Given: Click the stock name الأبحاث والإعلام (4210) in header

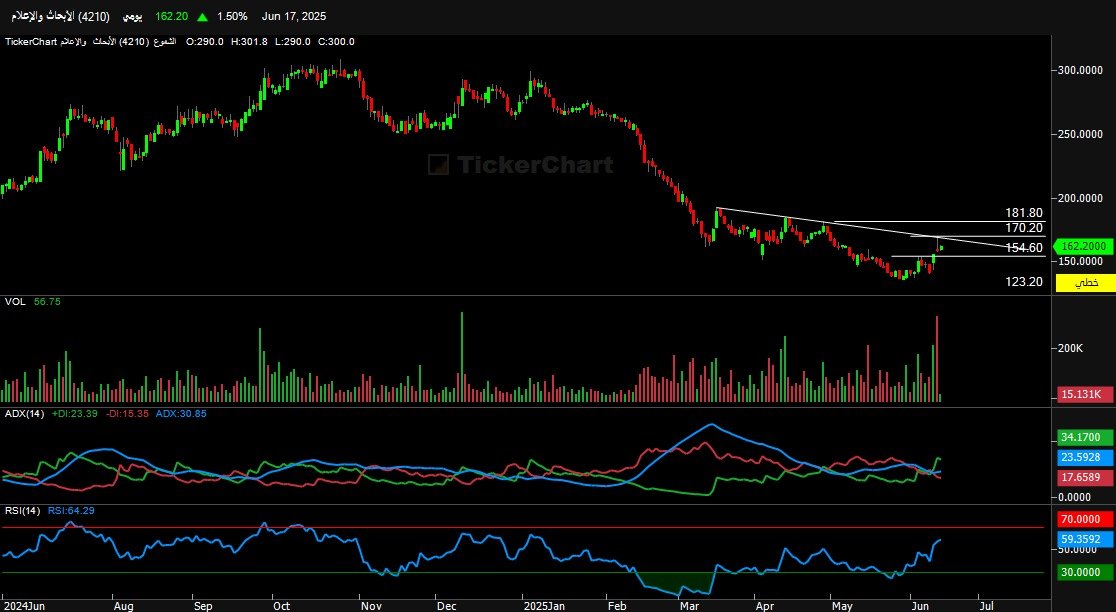Looking at the screenshot, I should coord(60,16).
